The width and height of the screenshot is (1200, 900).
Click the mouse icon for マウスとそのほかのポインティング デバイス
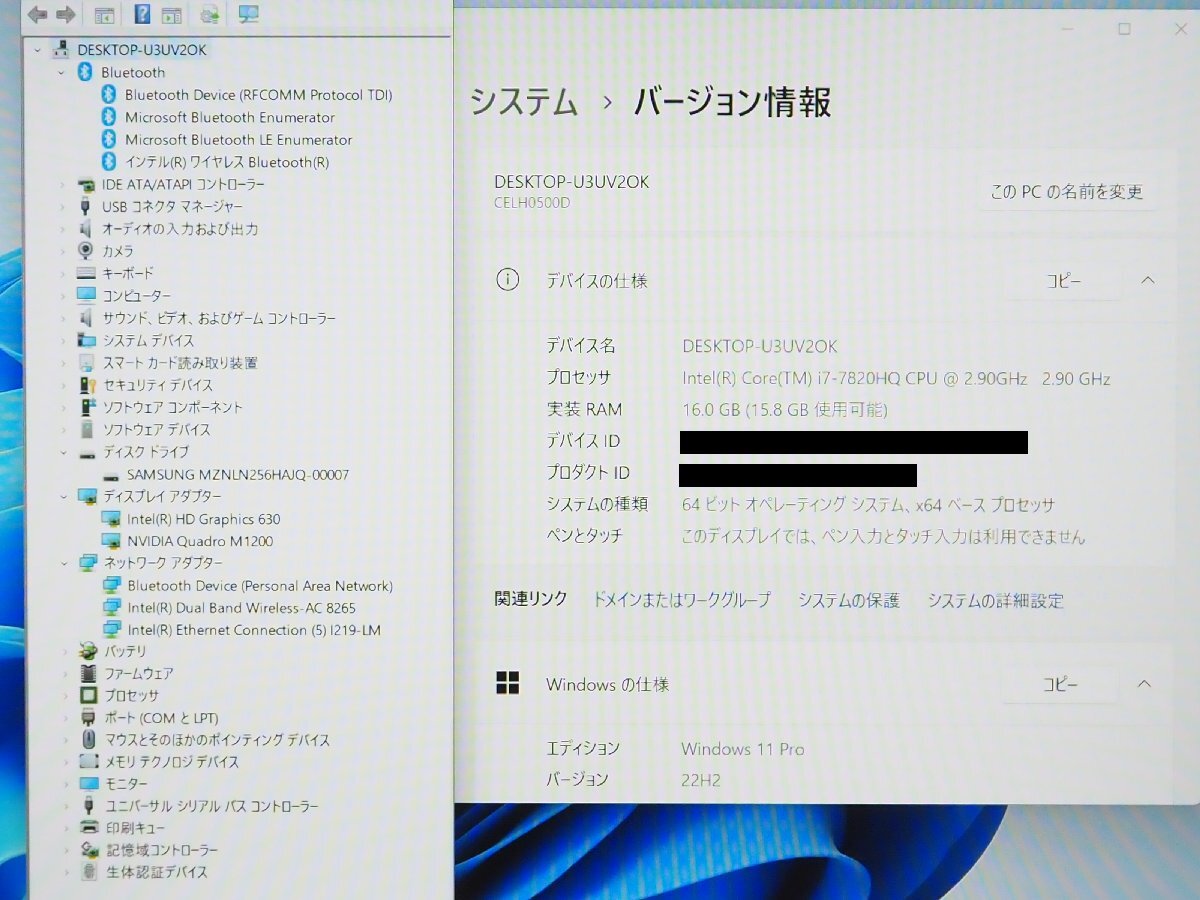pyautogui.click(x=88, y=740)
